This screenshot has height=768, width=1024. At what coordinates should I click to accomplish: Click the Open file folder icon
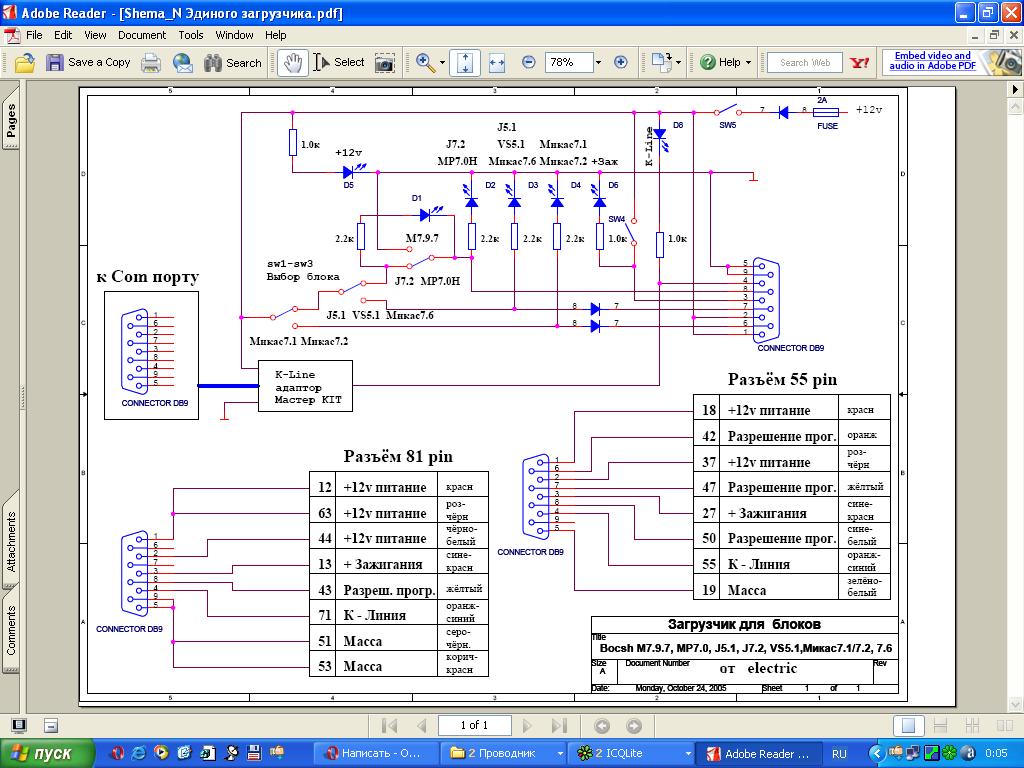click(x=25, y=63)
